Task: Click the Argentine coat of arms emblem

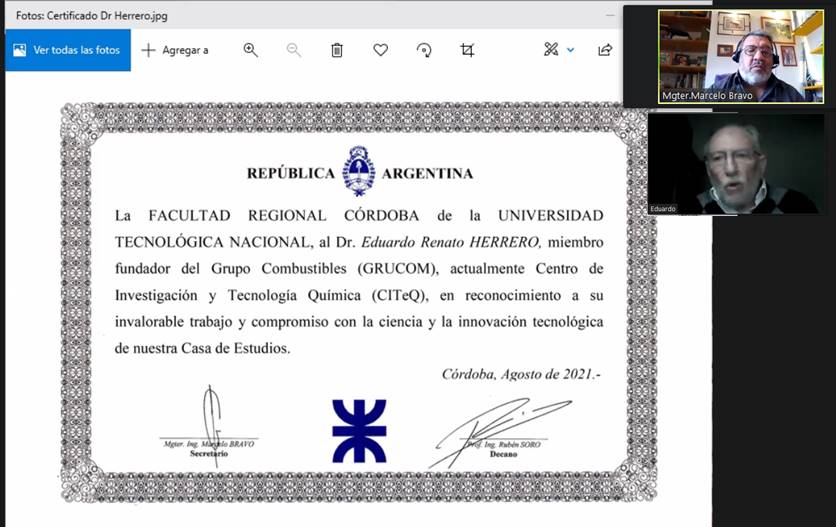Action: (x=358, y=171)
